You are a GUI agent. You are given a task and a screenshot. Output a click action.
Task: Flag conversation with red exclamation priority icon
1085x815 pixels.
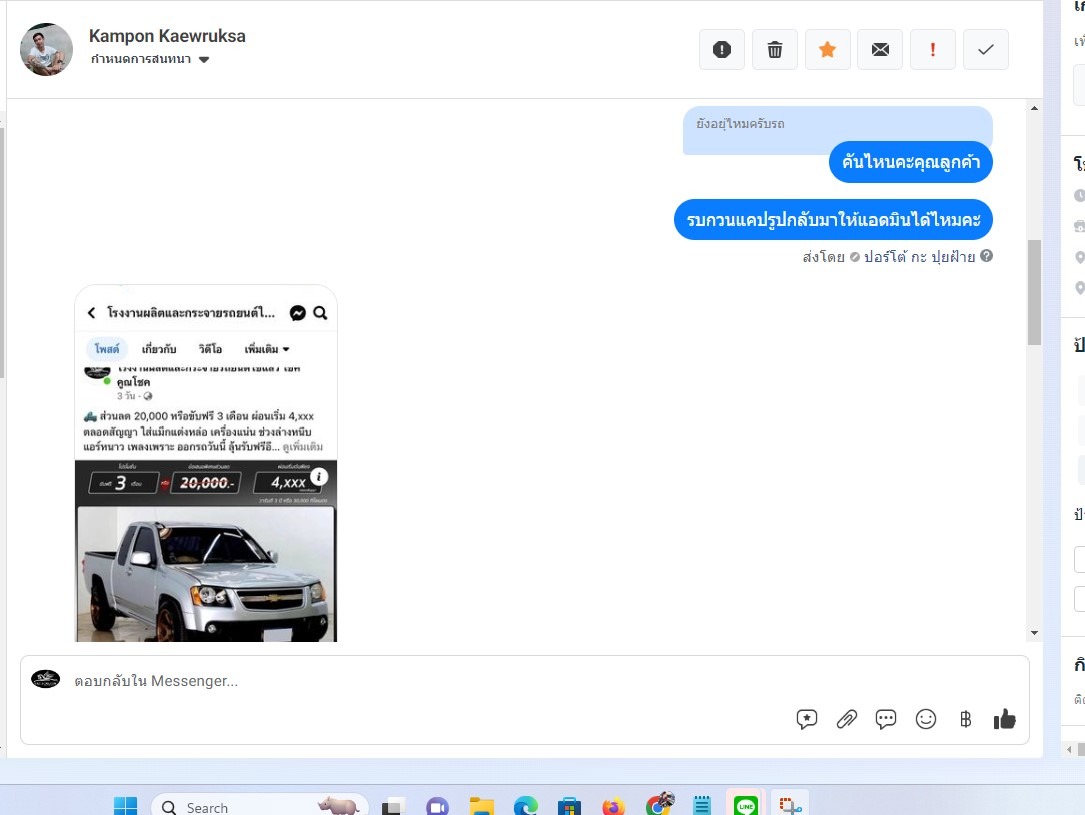click(933, 49)
